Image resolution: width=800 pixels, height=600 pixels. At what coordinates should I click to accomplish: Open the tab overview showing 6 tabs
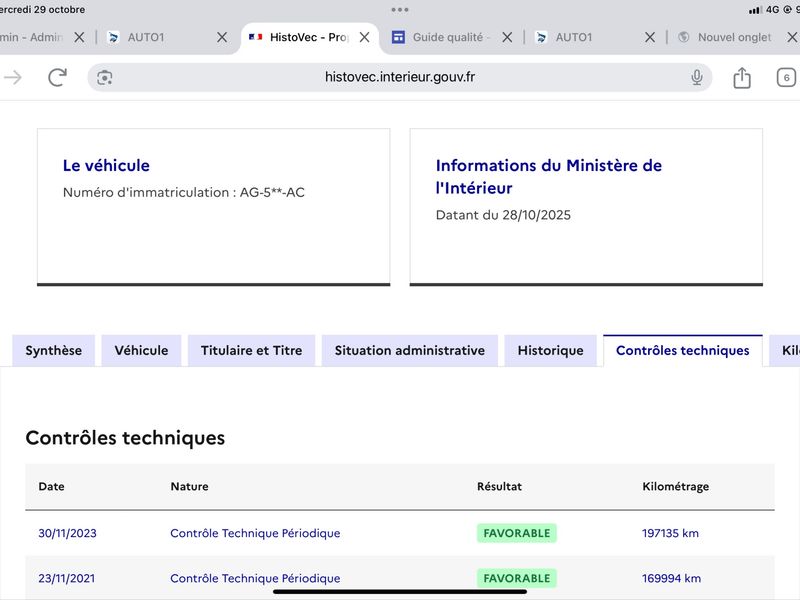pyautogui.click(x=786, y=77)
